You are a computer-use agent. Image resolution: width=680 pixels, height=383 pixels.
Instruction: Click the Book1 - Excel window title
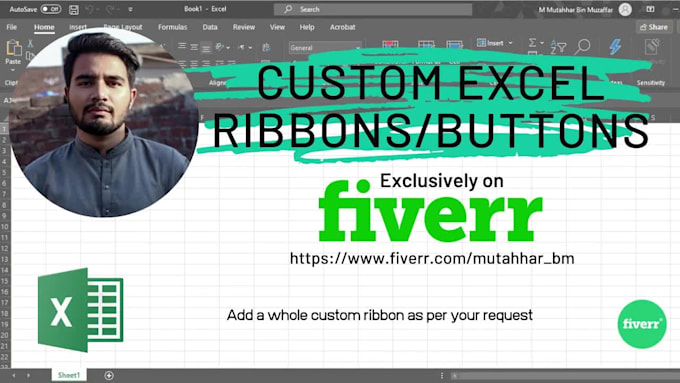pos(205,9)
